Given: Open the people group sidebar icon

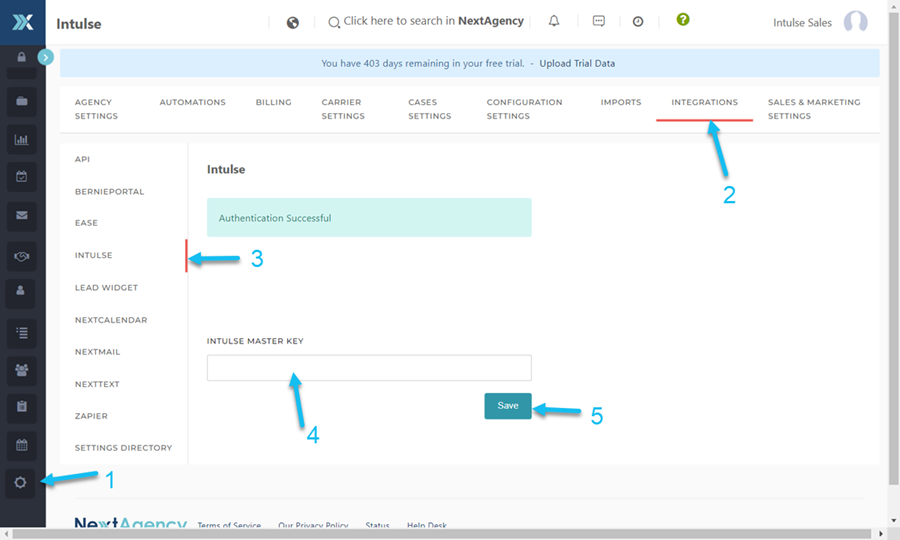Looking at the screenshot, I should tap(21, 370).
